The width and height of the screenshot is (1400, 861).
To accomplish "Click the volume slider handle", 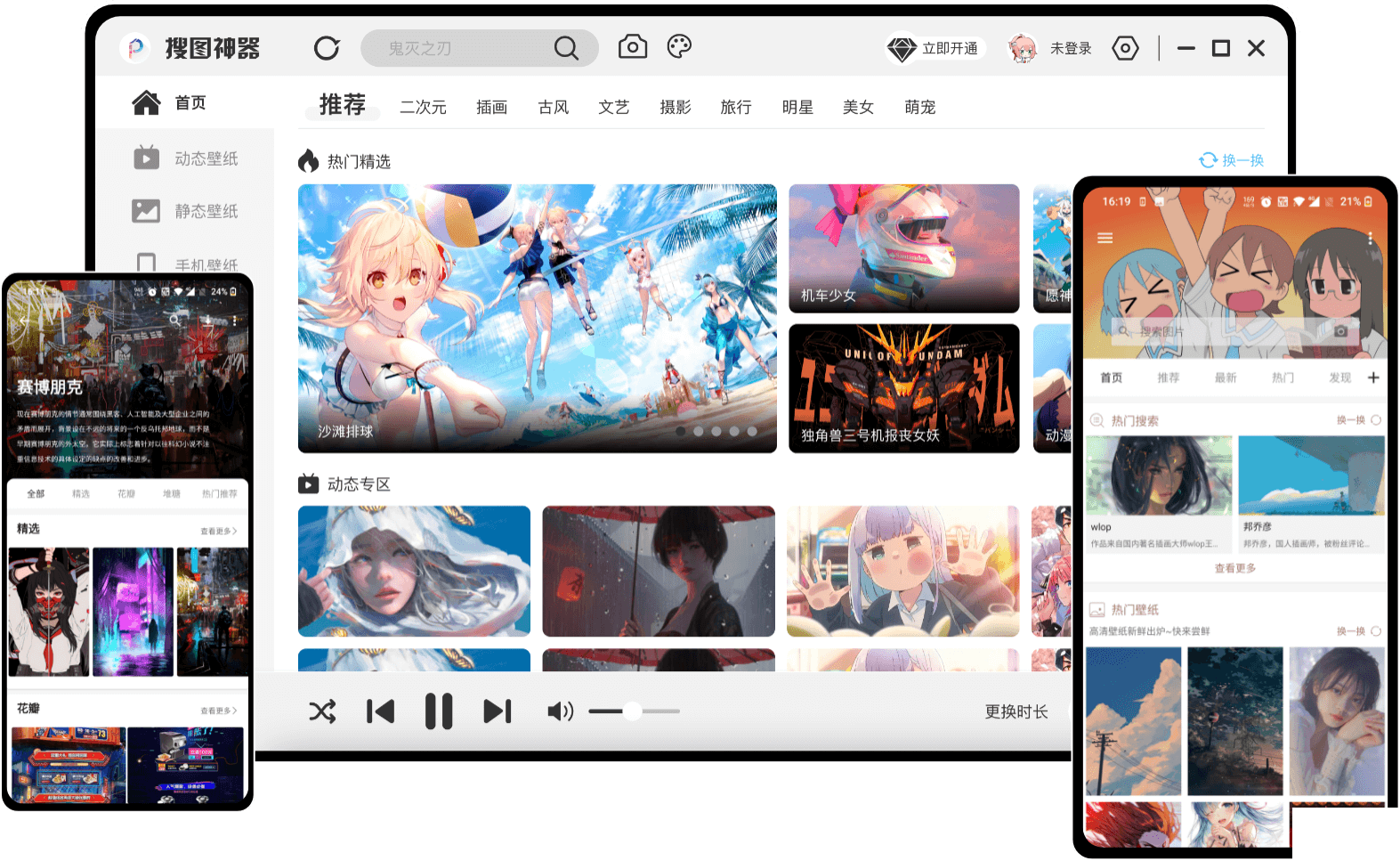I will pyautogui.click(x=632, y=711).
